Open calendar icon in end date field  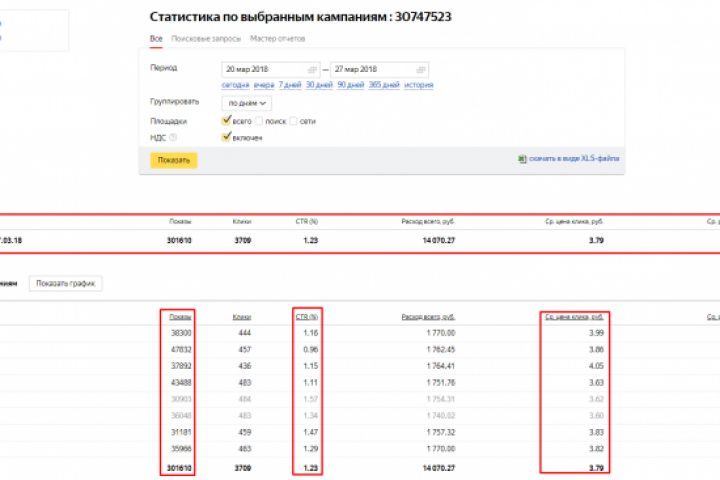tap(421, 69)
